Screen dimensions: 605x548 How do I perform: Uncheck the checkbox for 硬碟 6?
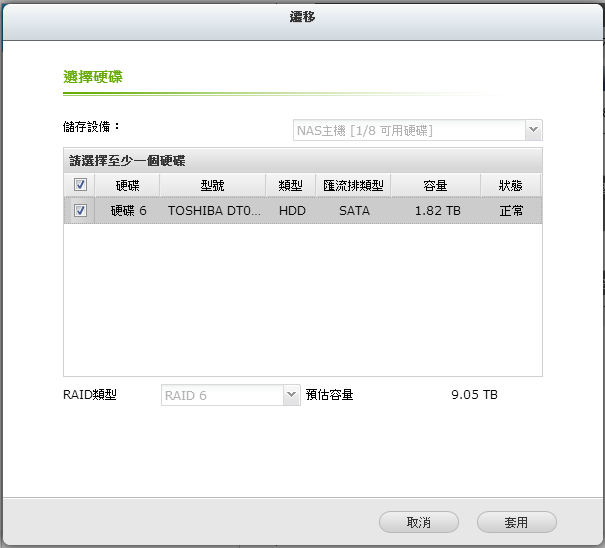[x=80, y=211]
